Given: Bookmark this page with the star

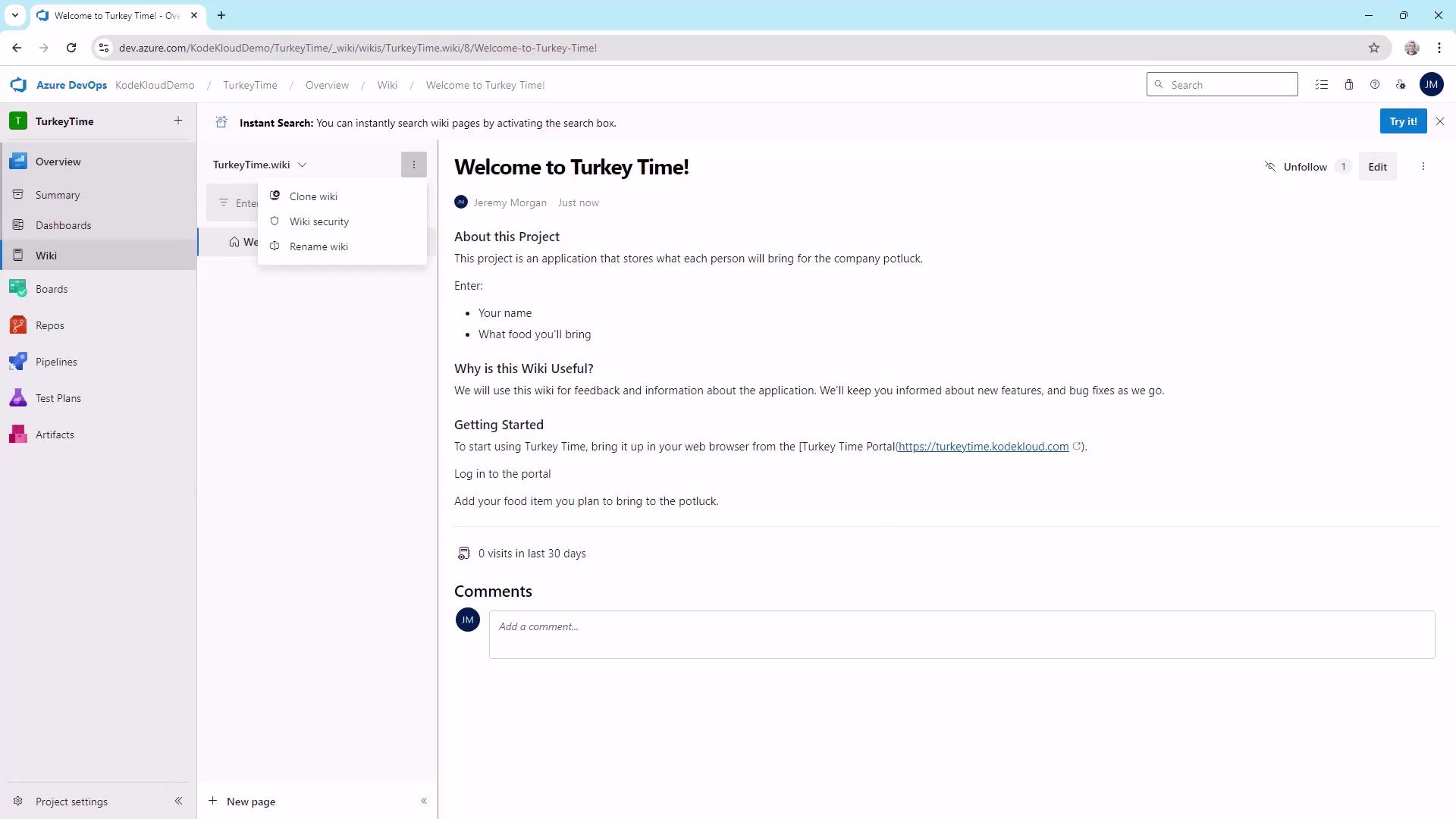Looking at the screenshot, I should pos(1374,48).
